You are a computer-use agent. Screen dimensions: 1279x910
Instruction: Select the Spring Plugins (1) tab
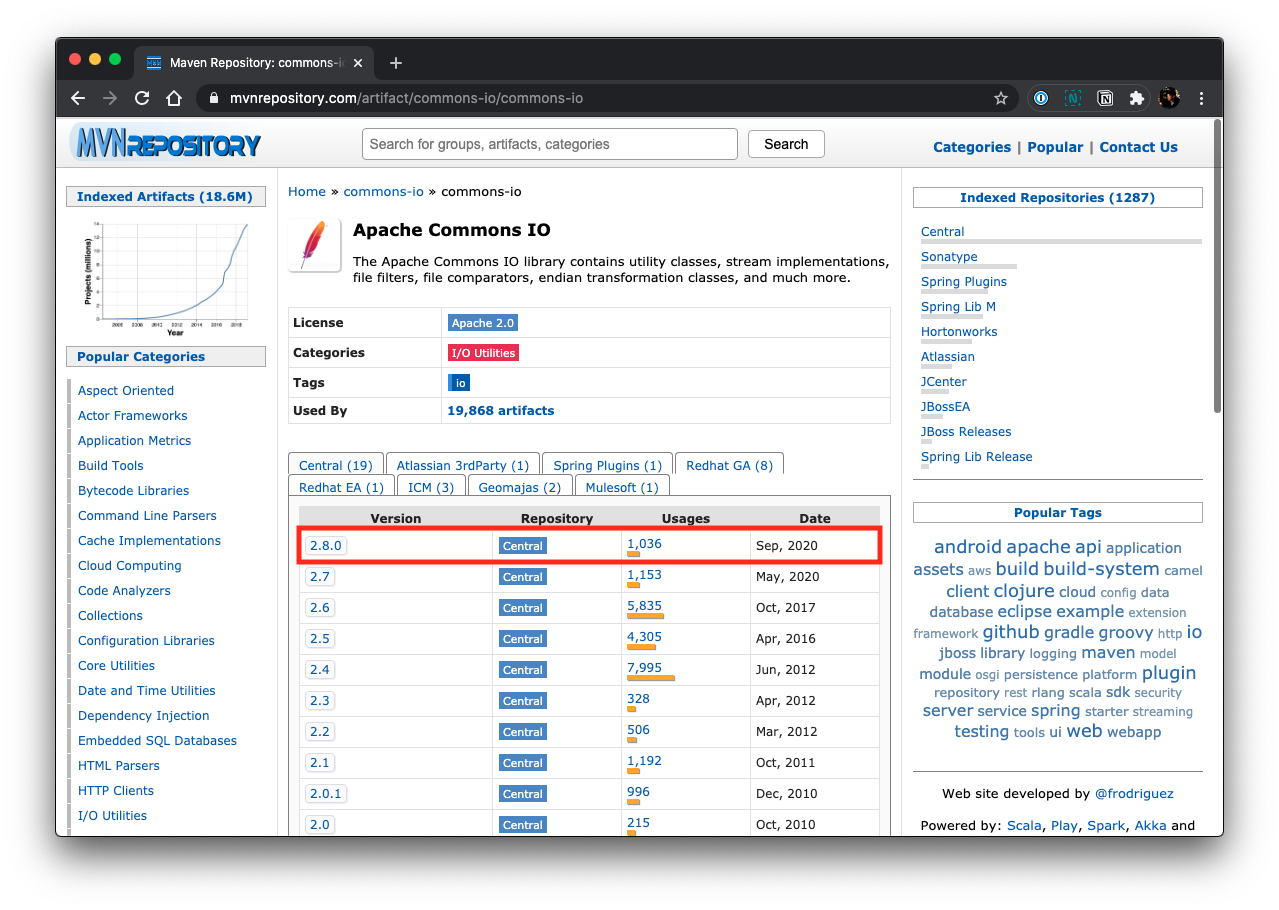607,465
